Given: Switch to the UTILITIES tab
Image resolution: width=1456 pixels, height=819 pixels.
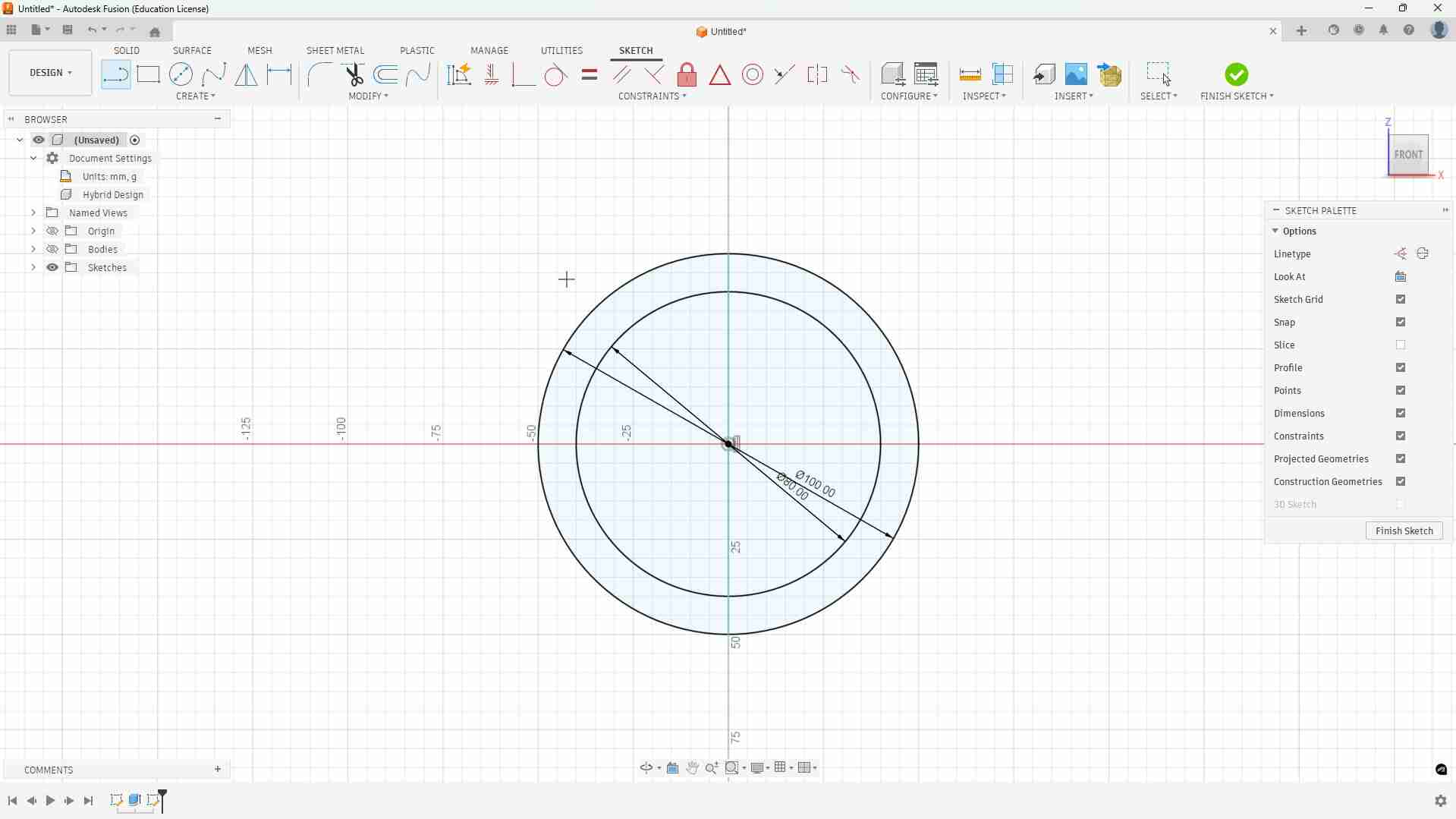Looking at the screenshot, I should (x=561, y=51).
